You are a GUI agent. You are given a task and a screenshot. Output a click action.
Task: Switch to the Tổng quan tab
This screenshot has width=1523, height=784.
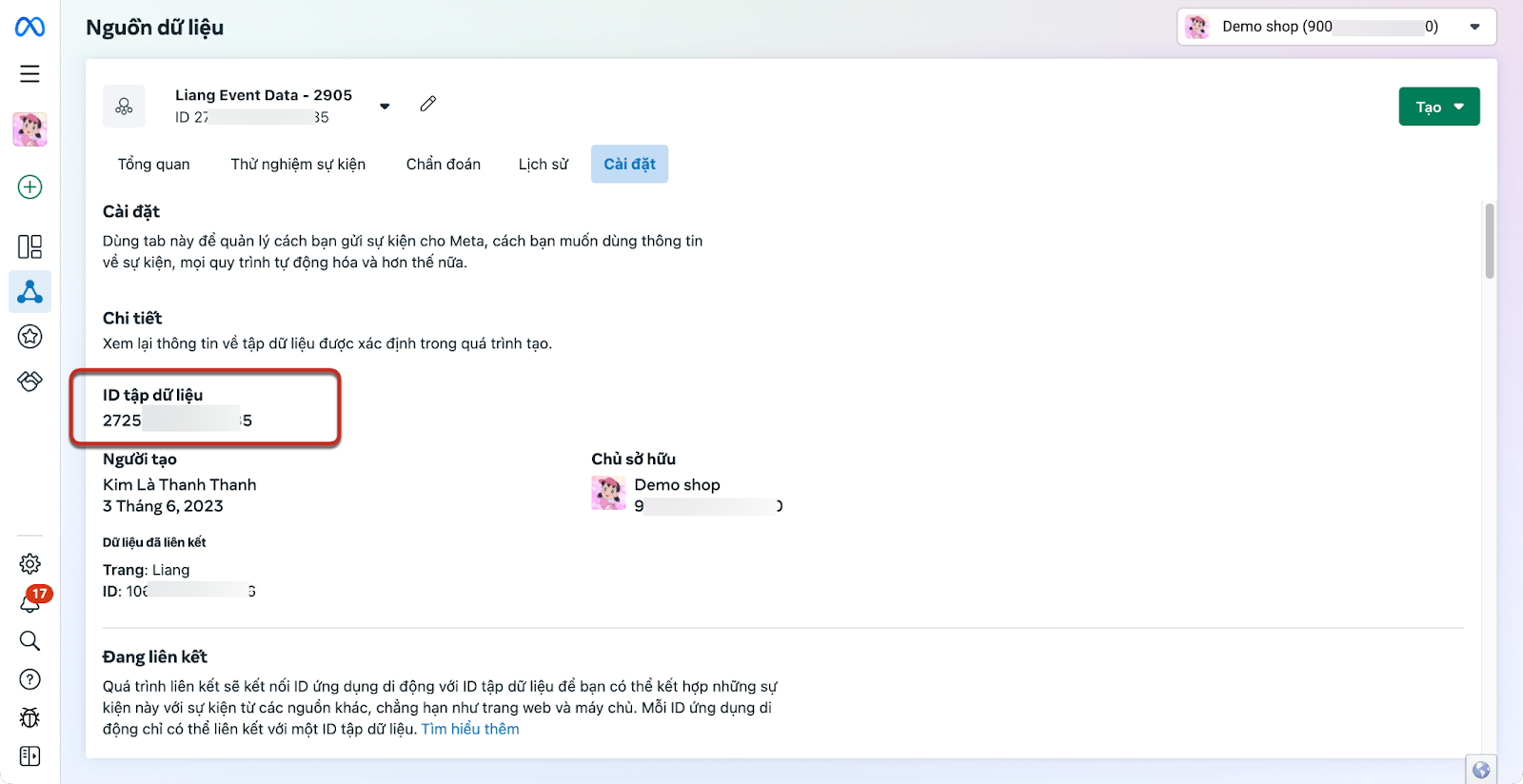(x=154, y=164)
